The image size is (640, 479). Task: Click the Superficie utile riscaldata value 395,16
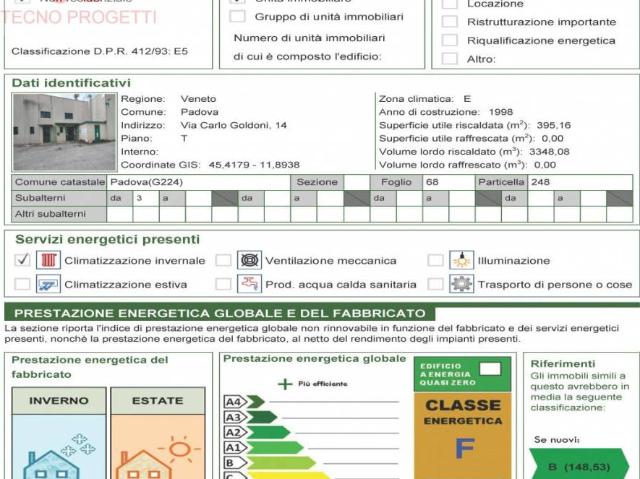553,125
